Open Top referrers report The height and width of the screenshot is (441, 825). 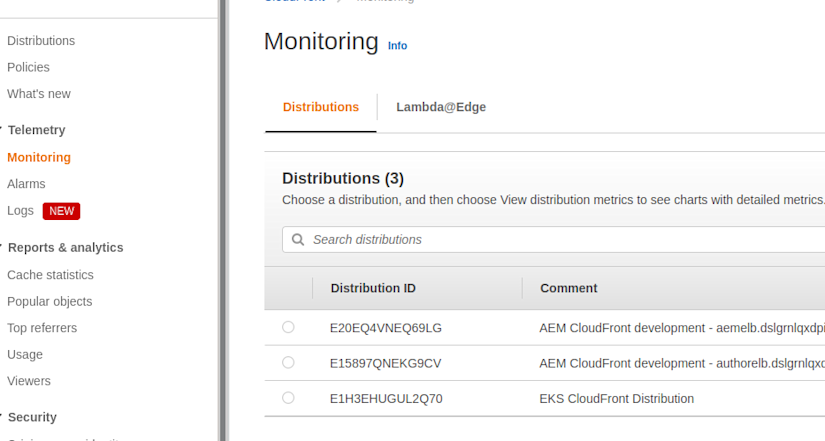42,328
